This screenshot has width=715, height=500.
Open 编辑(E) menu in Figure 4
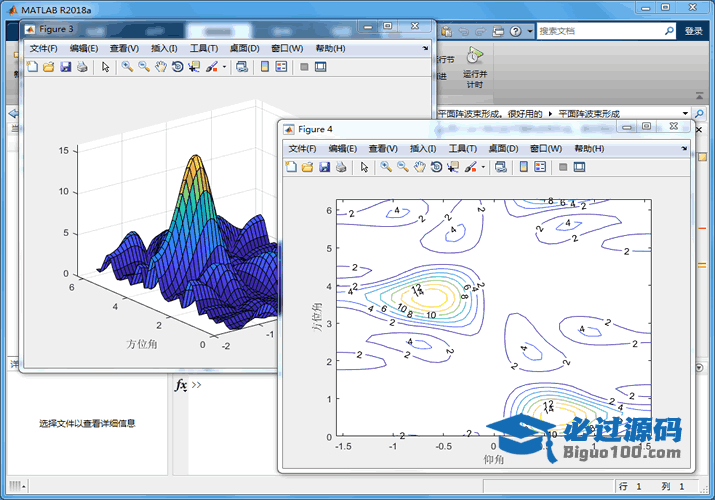pos(342,149)
